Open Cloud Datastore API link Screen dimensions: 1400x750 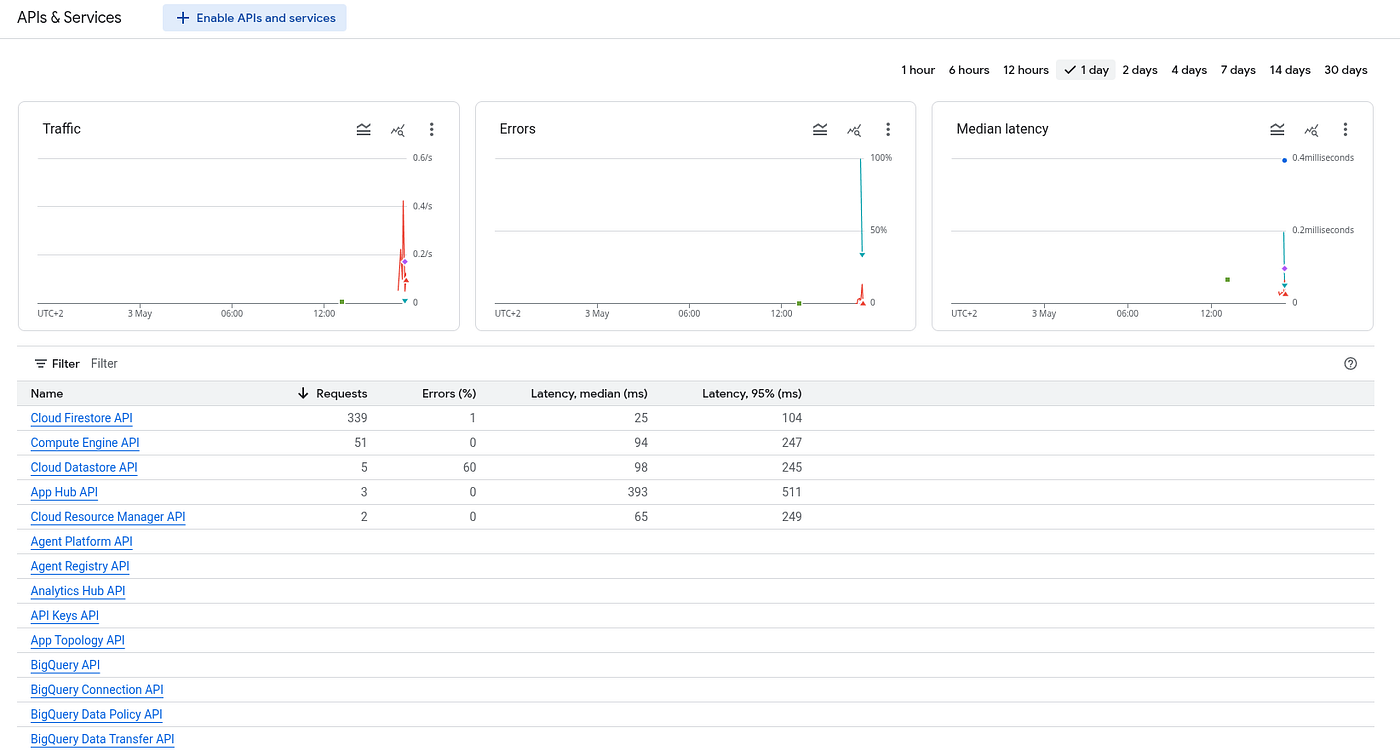[x=84, y=467]
